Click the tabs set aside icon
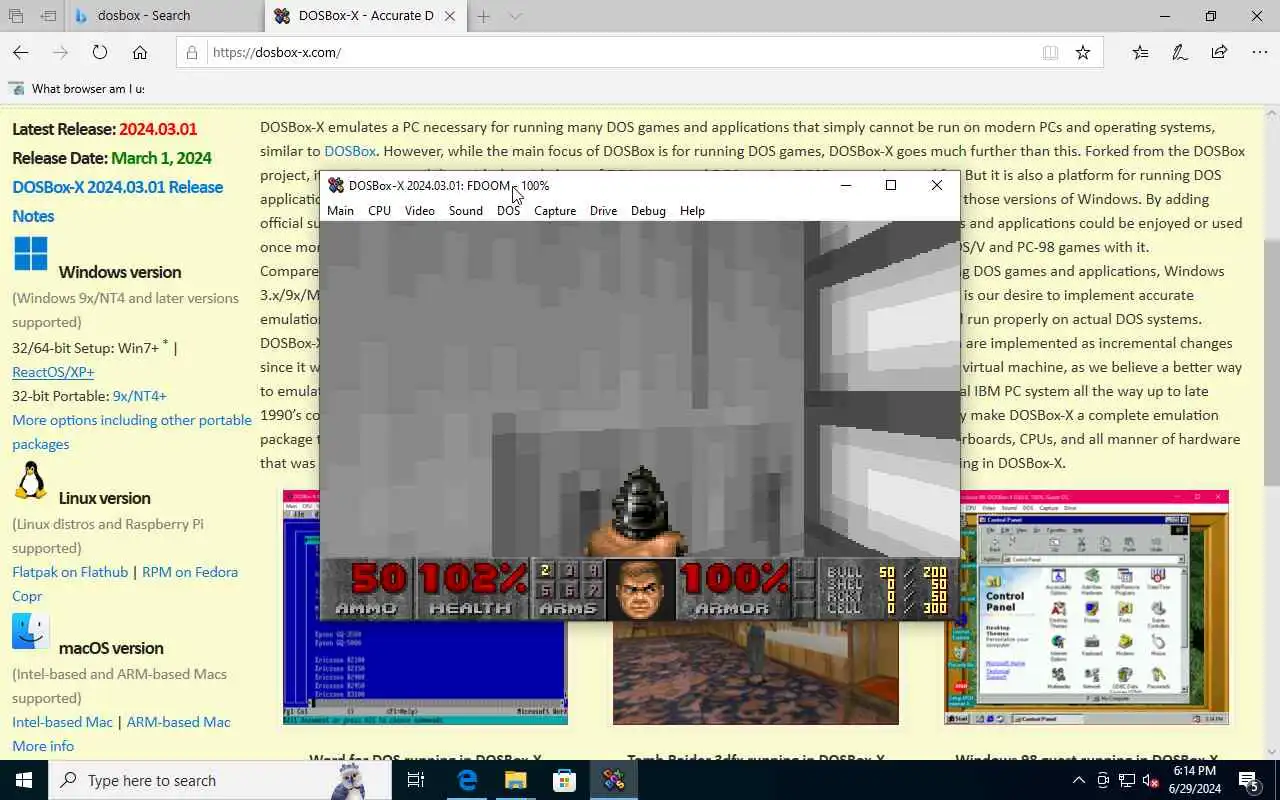This screenshot has height=800, width=1280. (x=16, y=16)
